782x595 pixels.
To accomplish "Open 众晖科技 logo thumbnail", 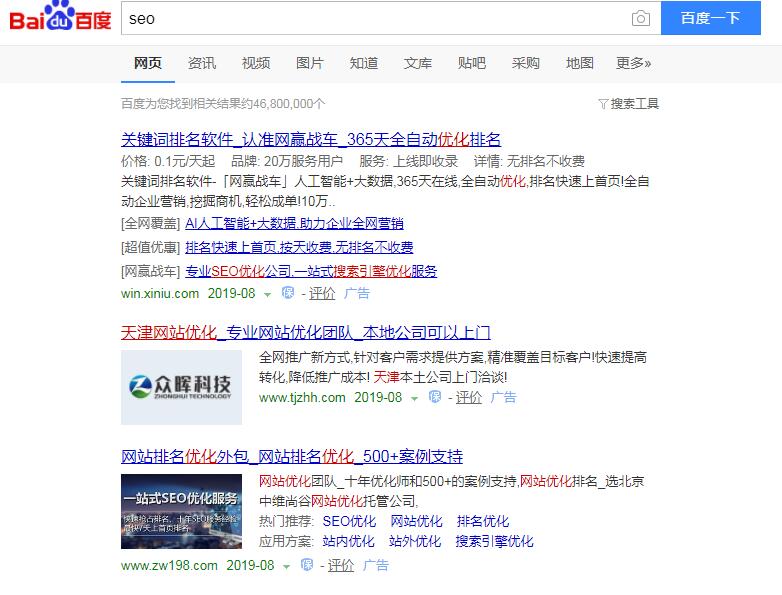I will (182, 387).
